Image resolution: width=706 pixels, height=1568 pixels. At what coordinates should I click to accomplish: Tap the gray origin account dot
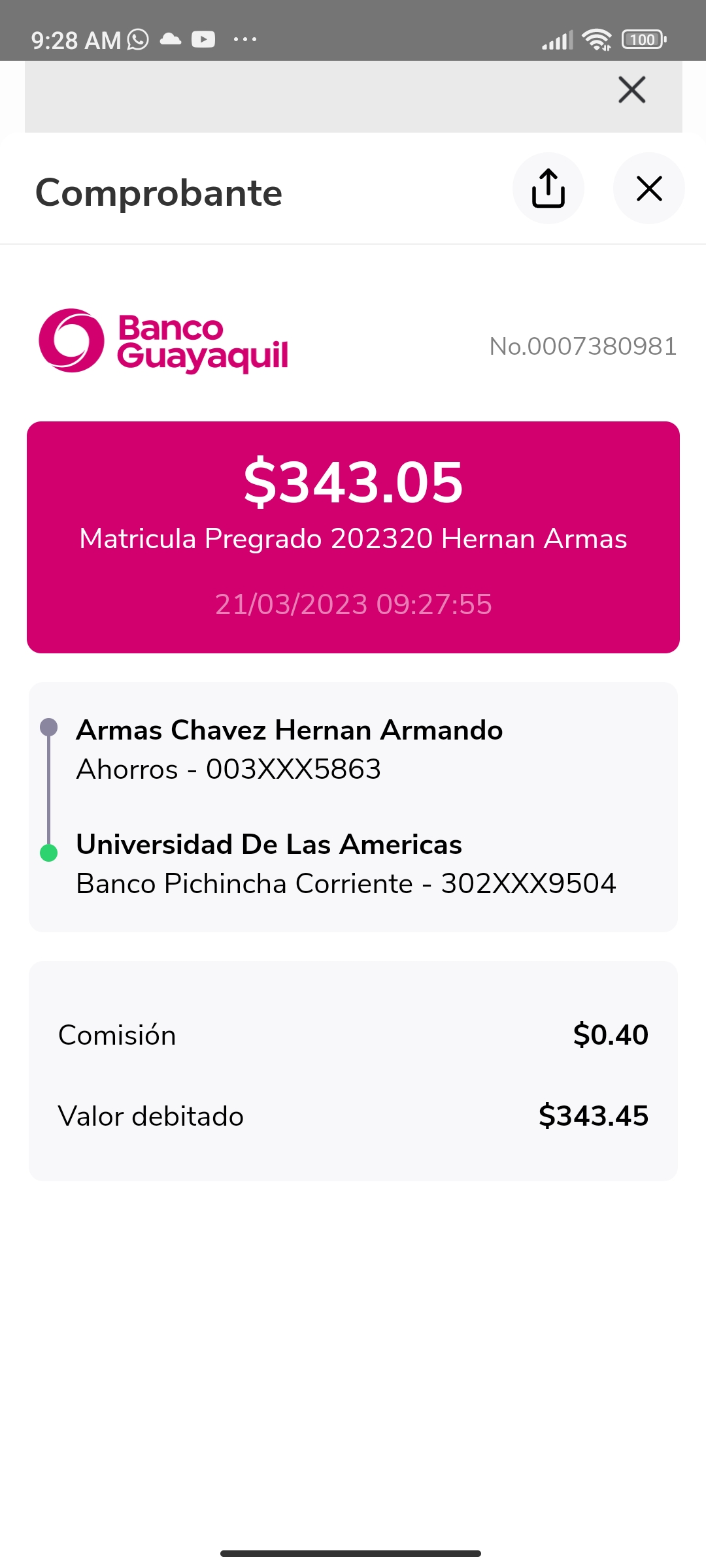[x=49, y=727]
